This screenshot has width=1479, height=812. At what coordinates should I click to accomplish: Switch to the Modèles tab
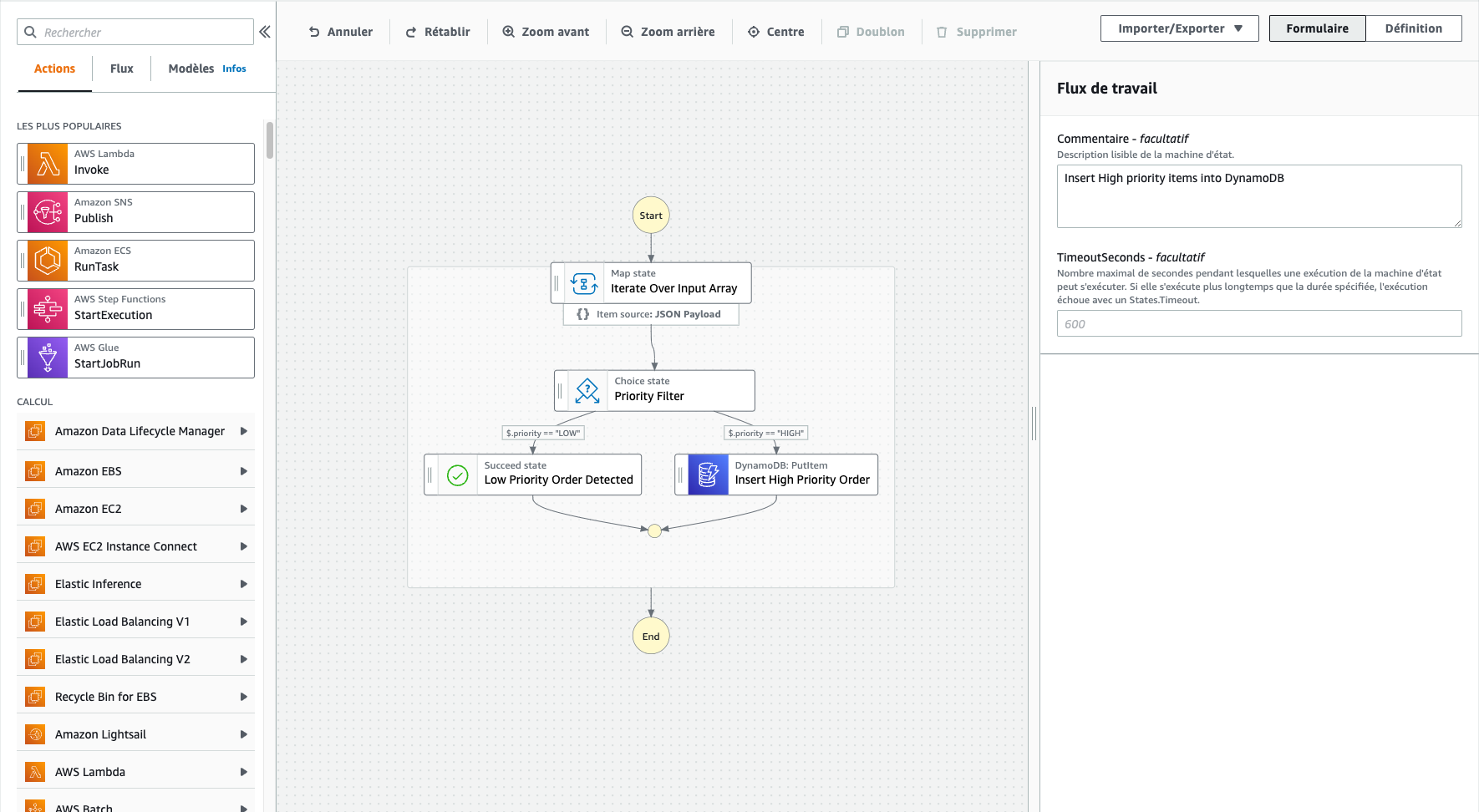[191, 69]
